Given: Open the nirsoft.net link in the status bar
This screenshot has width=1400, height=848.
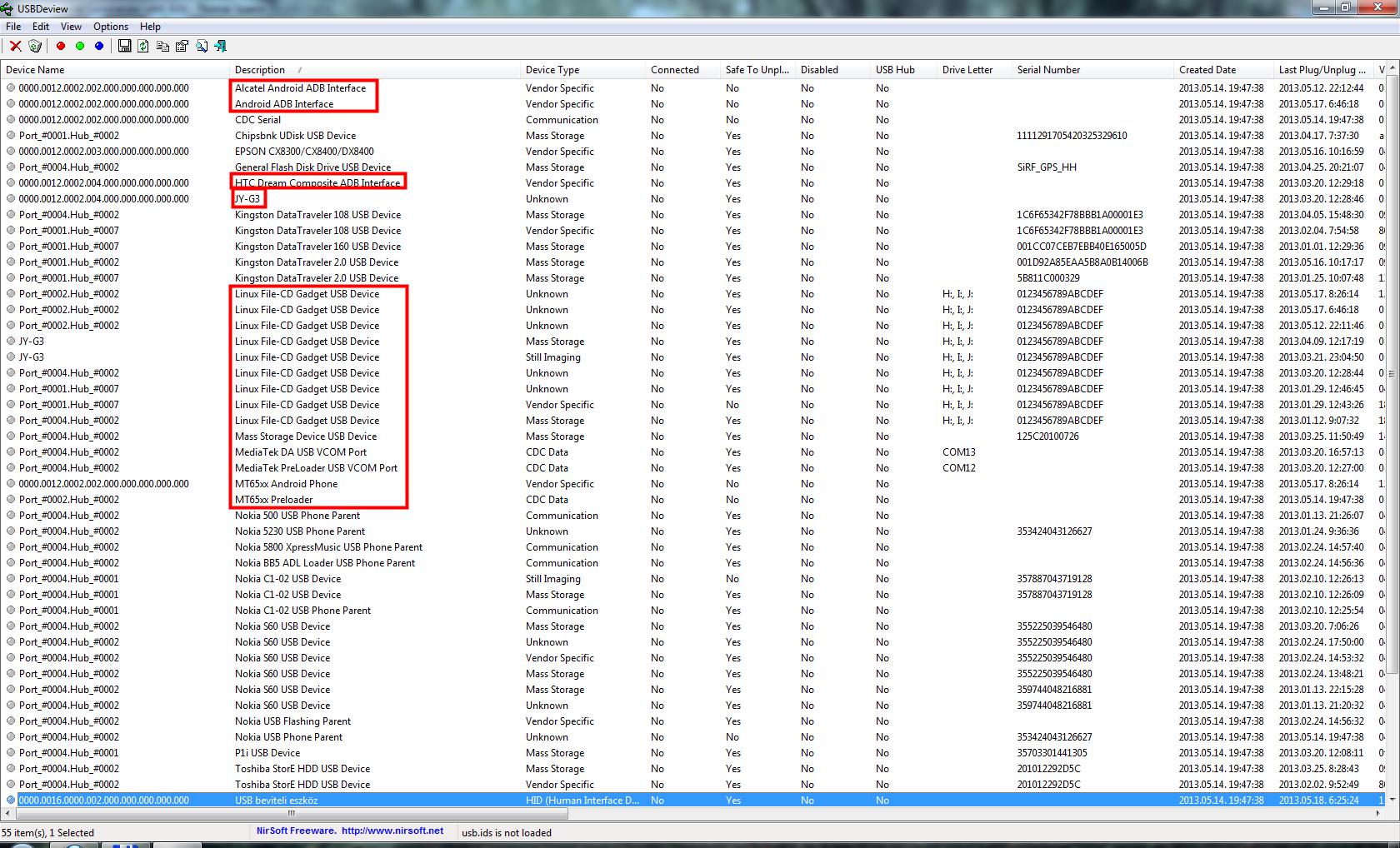Looking at the screenshot, I should coord(392,831).
